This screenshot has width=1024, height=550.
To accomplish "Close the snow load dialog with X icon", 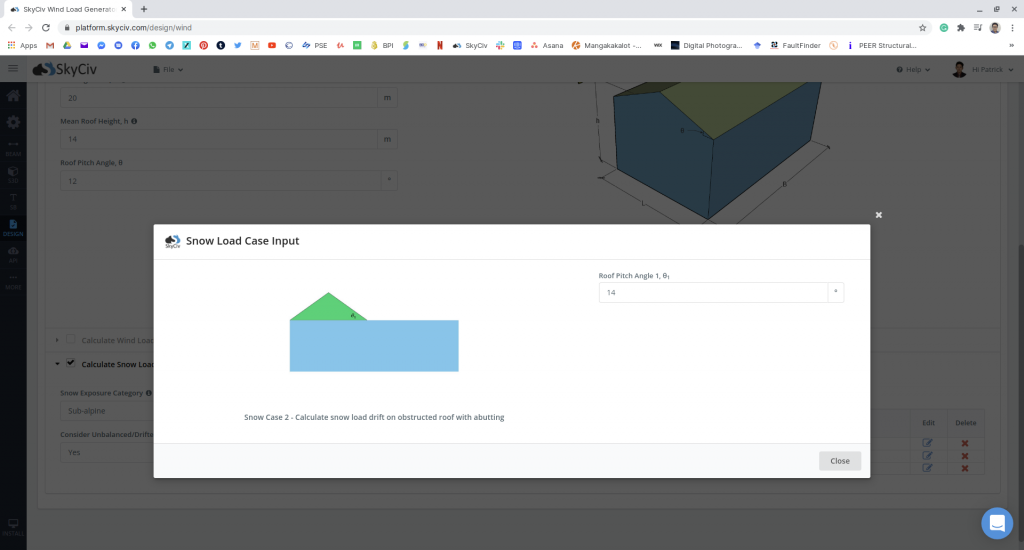I will tap(879, 215).
